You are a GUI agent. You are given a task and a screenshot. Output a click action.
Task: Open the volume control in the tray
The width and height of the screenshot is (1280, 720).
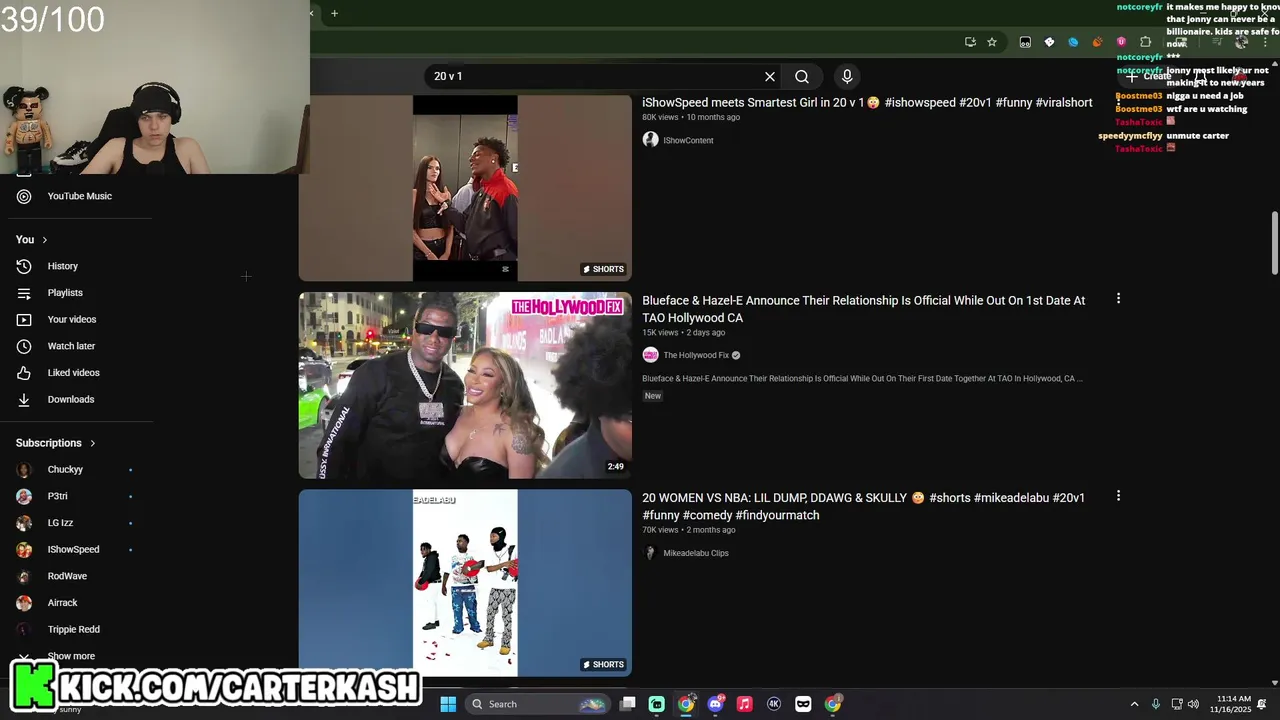pos(1193,704)
